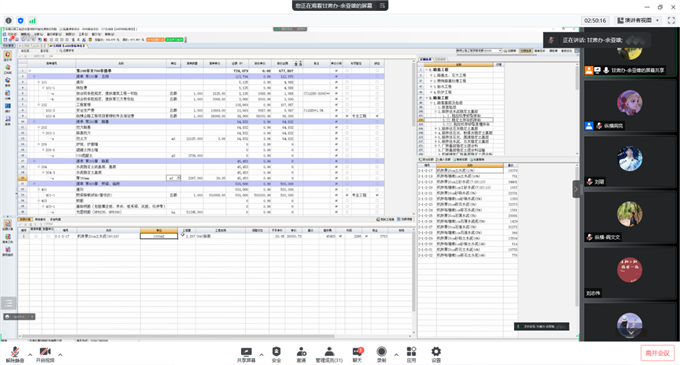
Task: Show meeting info icon at top left
Action: coord(9,20)
